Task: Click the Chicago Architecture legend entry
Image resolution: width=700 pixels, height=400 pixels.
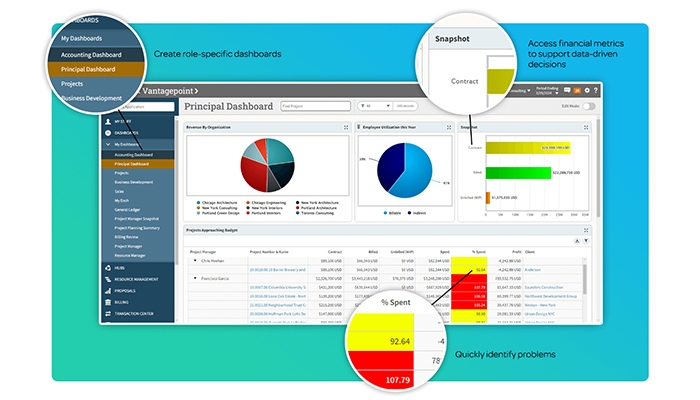Action: point(217,203)
